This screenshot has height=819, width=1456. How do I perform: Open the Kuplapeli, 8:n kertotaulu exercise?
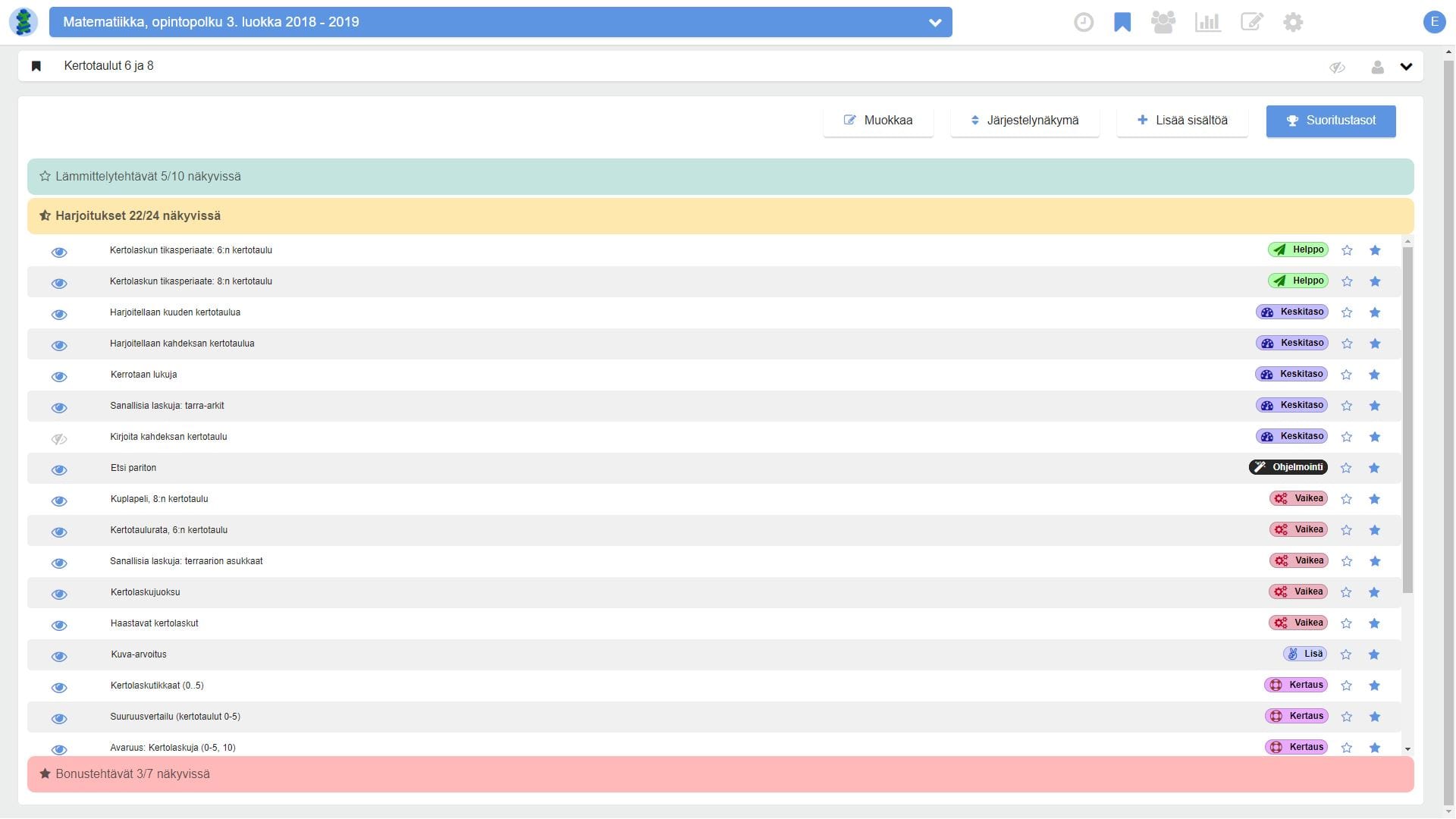click(159, 499)
